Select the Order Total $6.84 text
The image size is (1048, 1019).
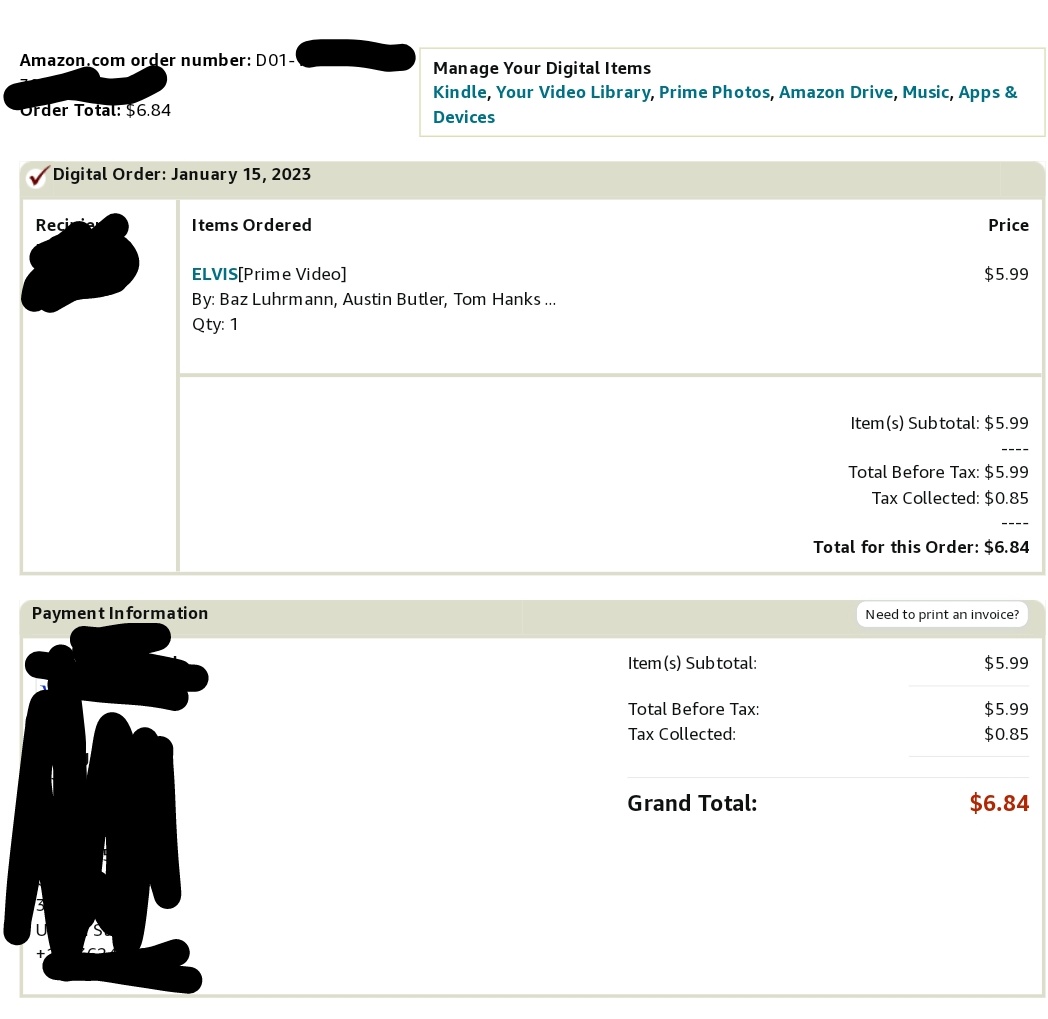(x=96, y=110)
